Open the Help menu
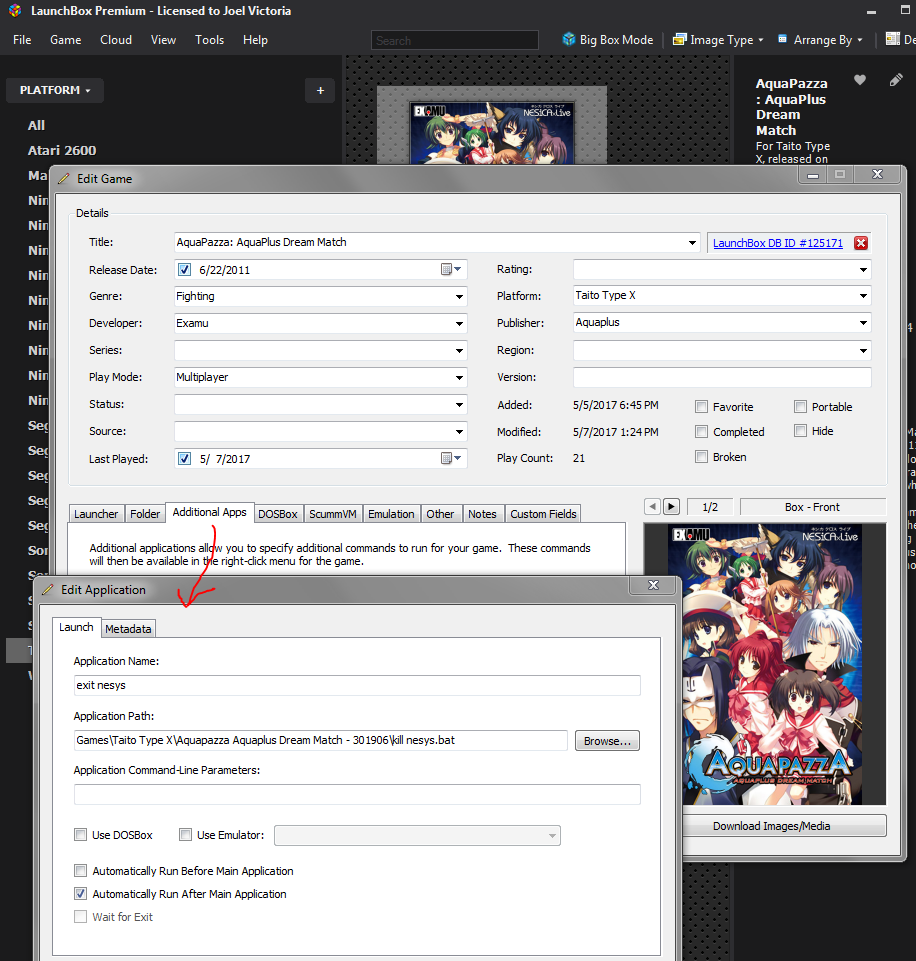 (x=255, y=40)
